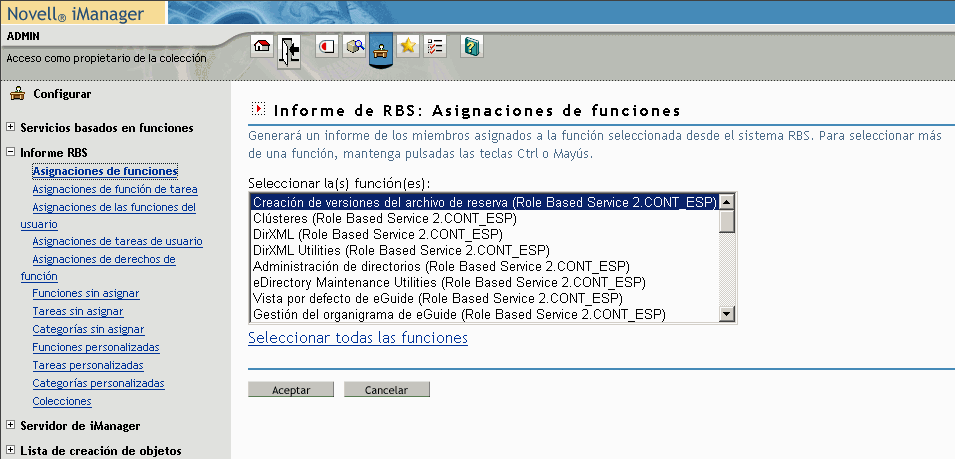Open the View Objects magnifier icon
Image resolution: width=955 pixels, height=459 pixels.
tap(354, 46)
